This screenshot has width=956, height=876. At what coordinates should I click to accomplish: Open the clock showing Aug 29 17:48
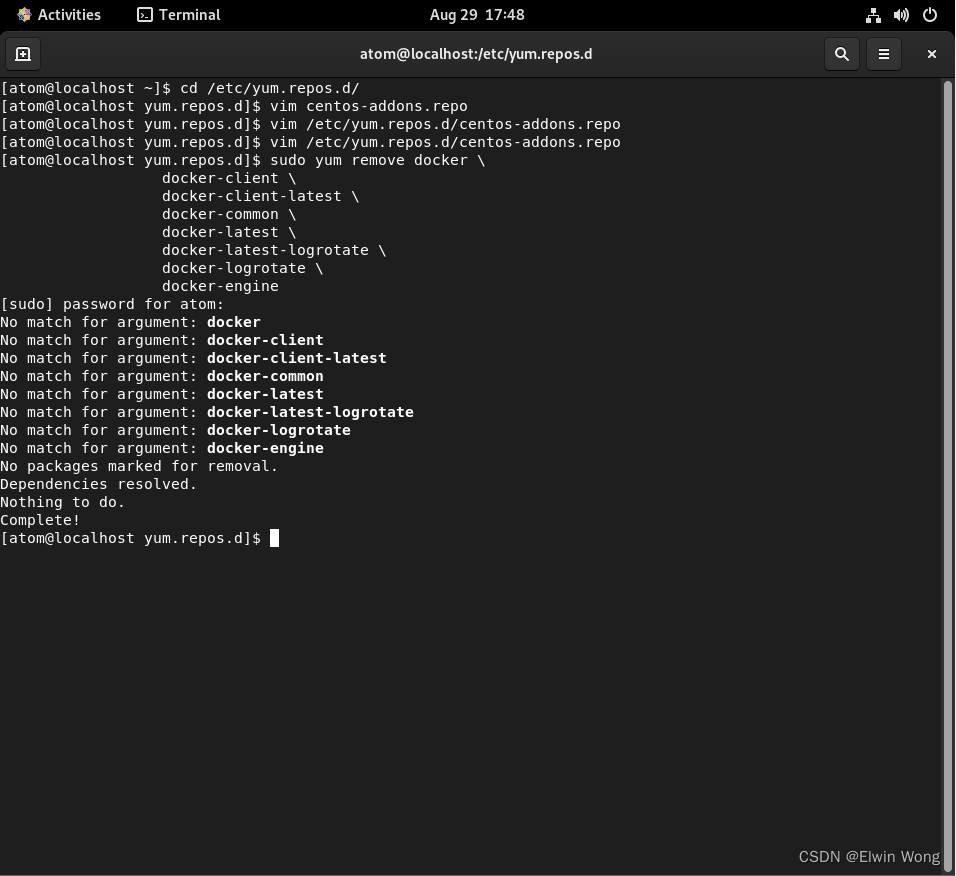[477, 15]
